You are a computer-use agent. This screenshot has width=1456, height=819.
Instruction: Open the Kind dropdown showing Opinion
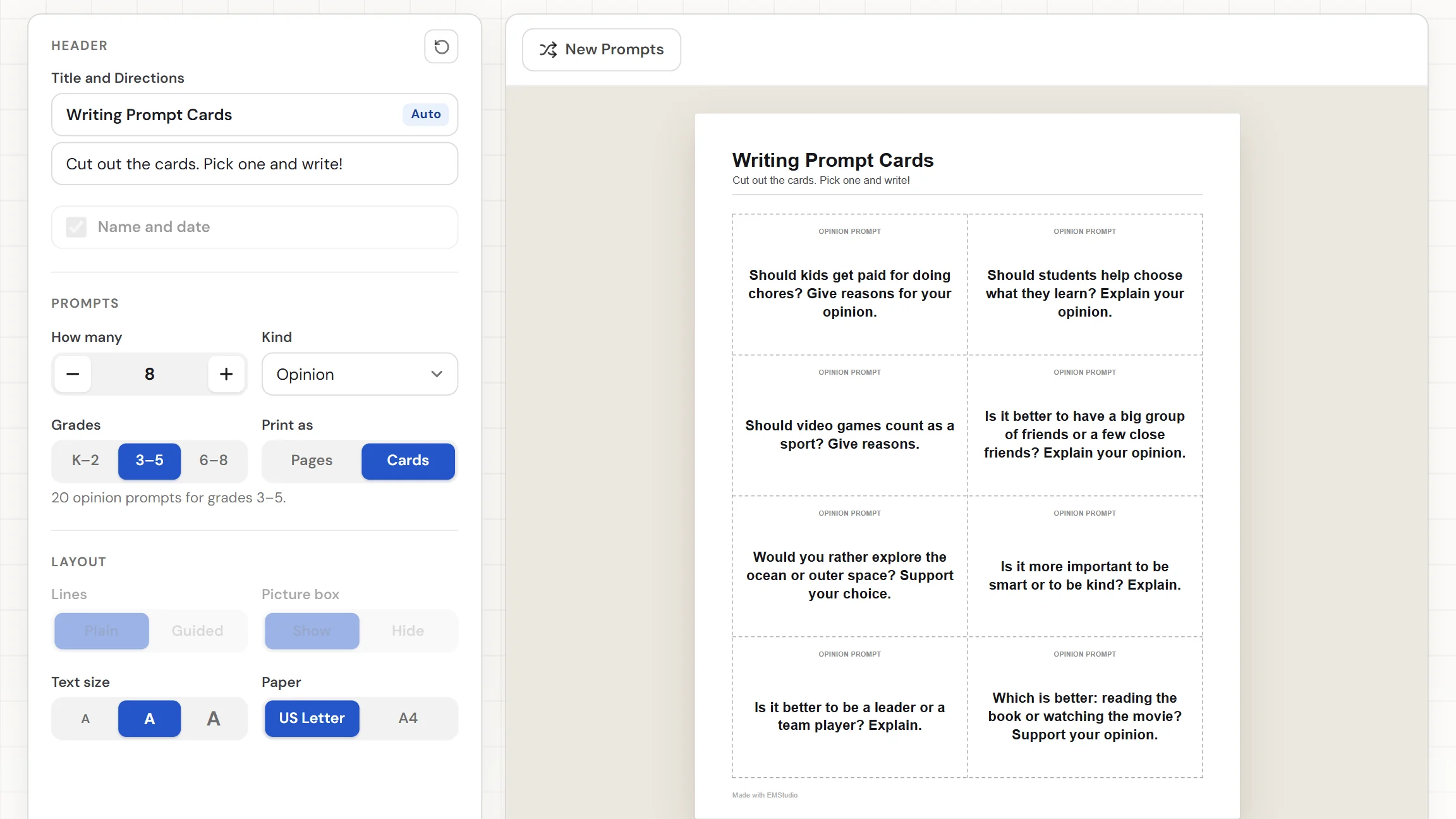tap(360, 374)
